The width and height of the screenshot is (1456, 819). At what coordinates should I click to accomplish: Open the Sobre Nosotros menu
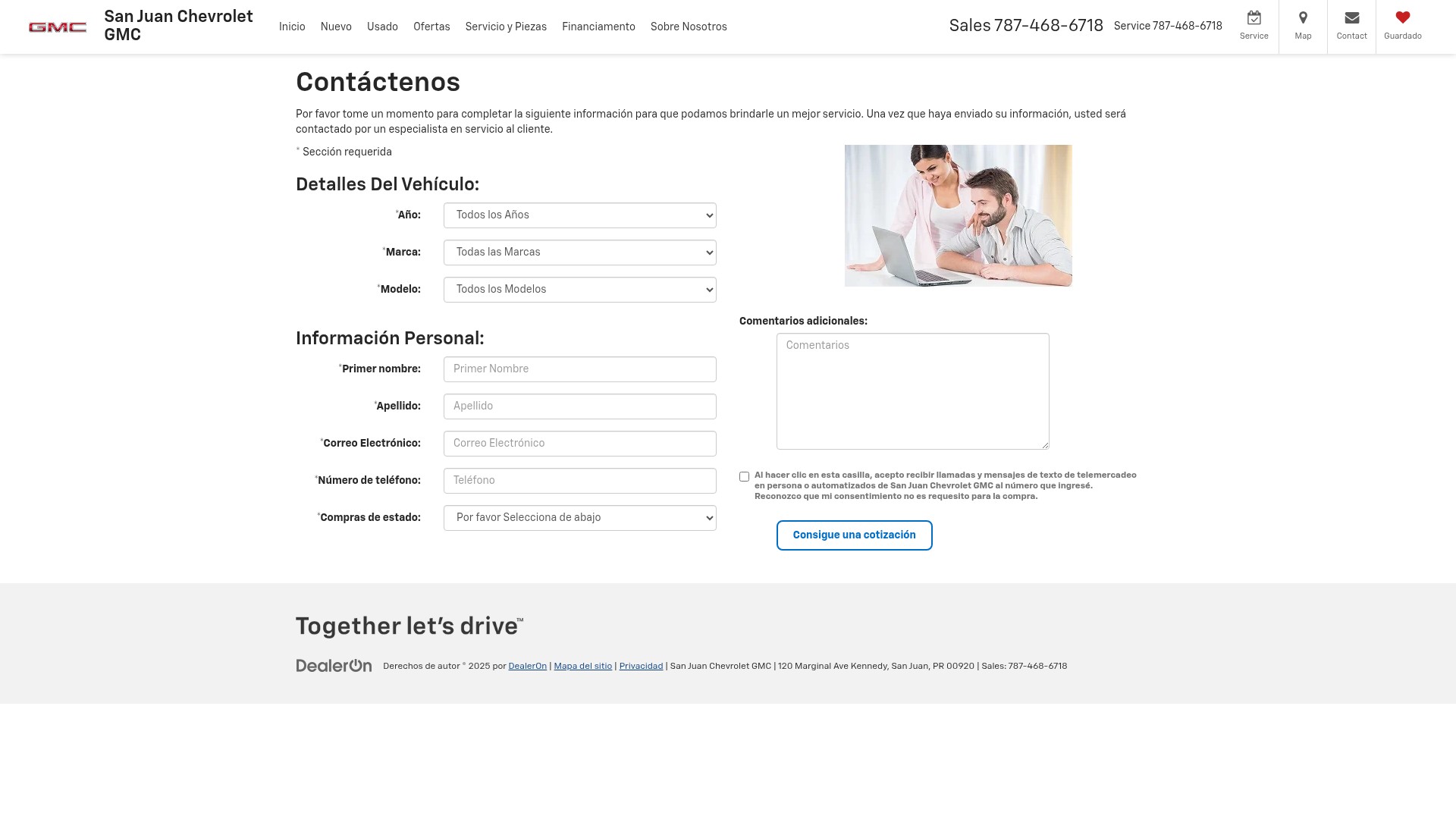689,27
